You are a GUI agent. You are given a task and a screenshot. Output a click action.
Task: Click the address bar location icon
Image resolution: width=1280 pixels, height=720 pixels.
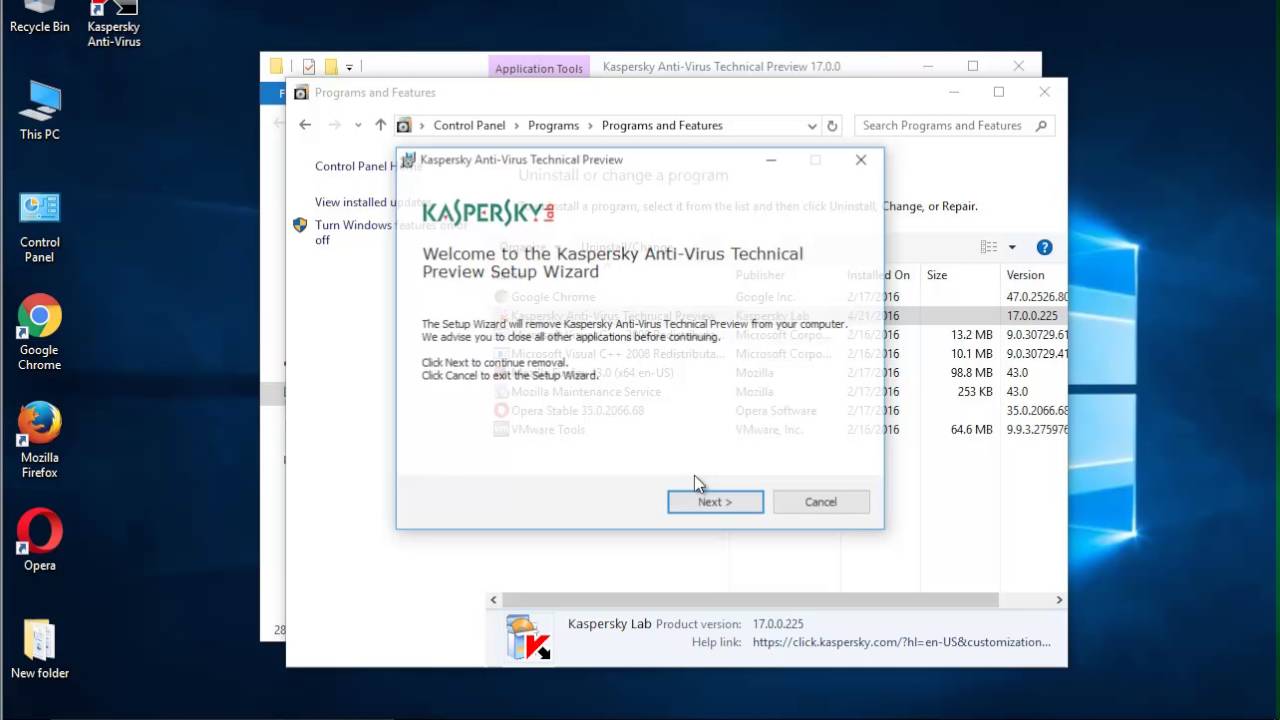click(404, 125)
